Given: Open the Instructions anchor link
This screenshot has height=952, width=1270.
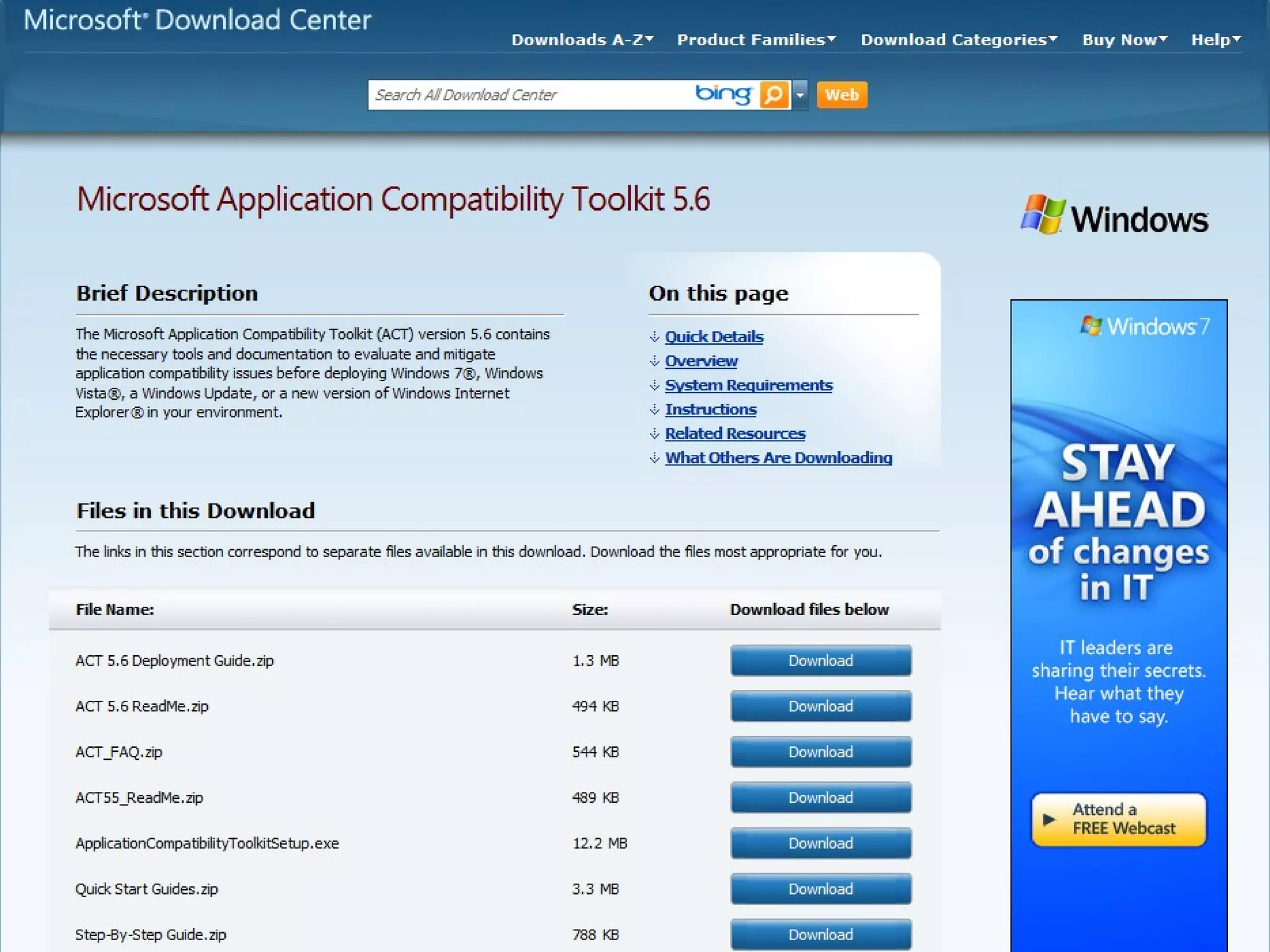Looking at the screenshot, I should pyautogui.click(x=711, y=409).
